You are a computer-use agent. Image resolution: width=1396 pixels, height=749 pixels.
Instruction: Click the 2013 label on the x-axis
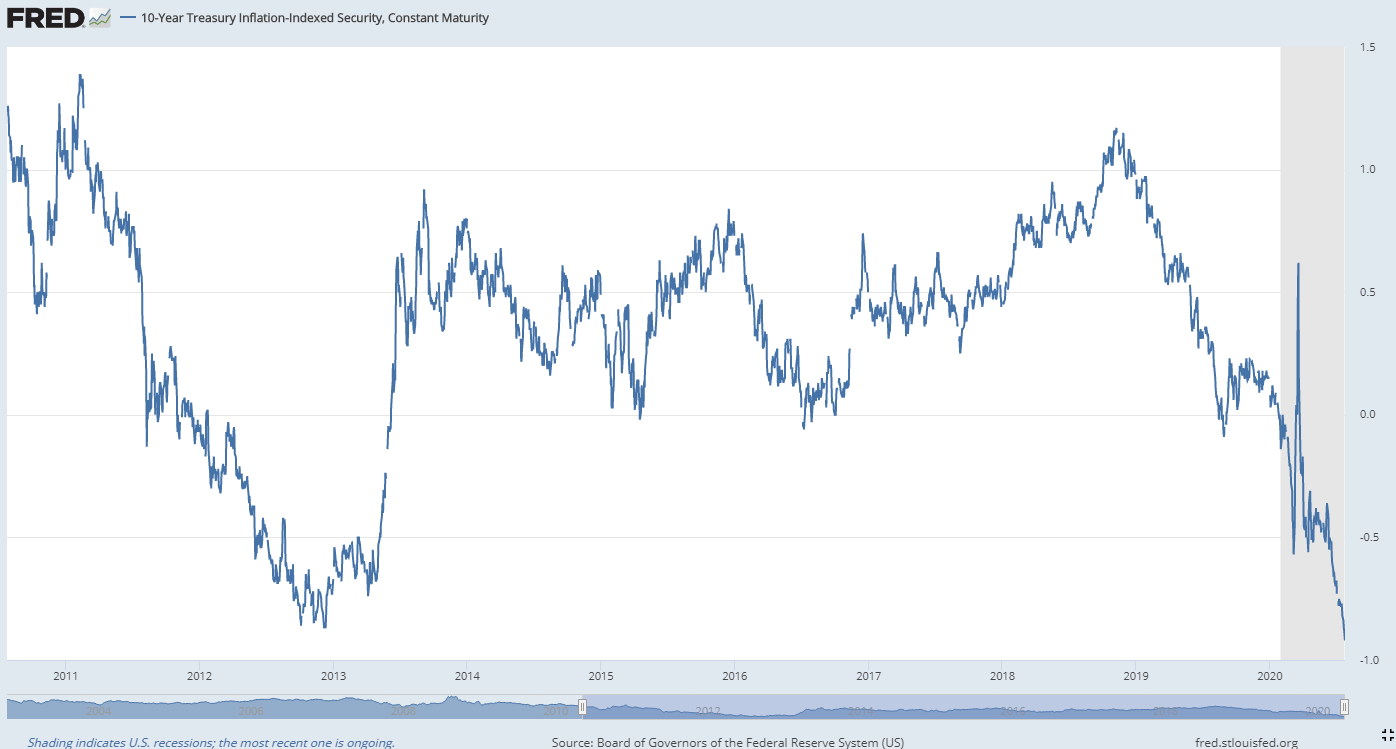[x=333, y=677]
